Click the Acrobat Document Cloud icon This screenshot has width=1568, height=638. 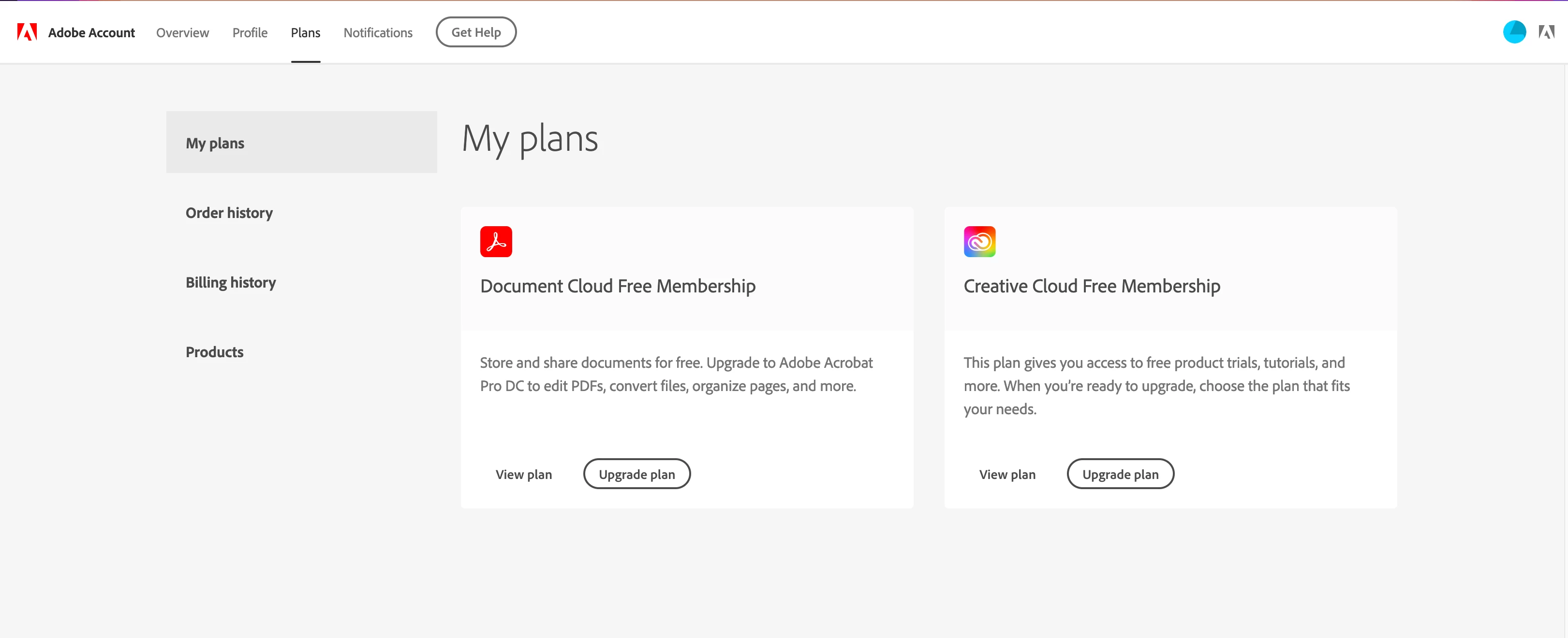click(495, 242)
